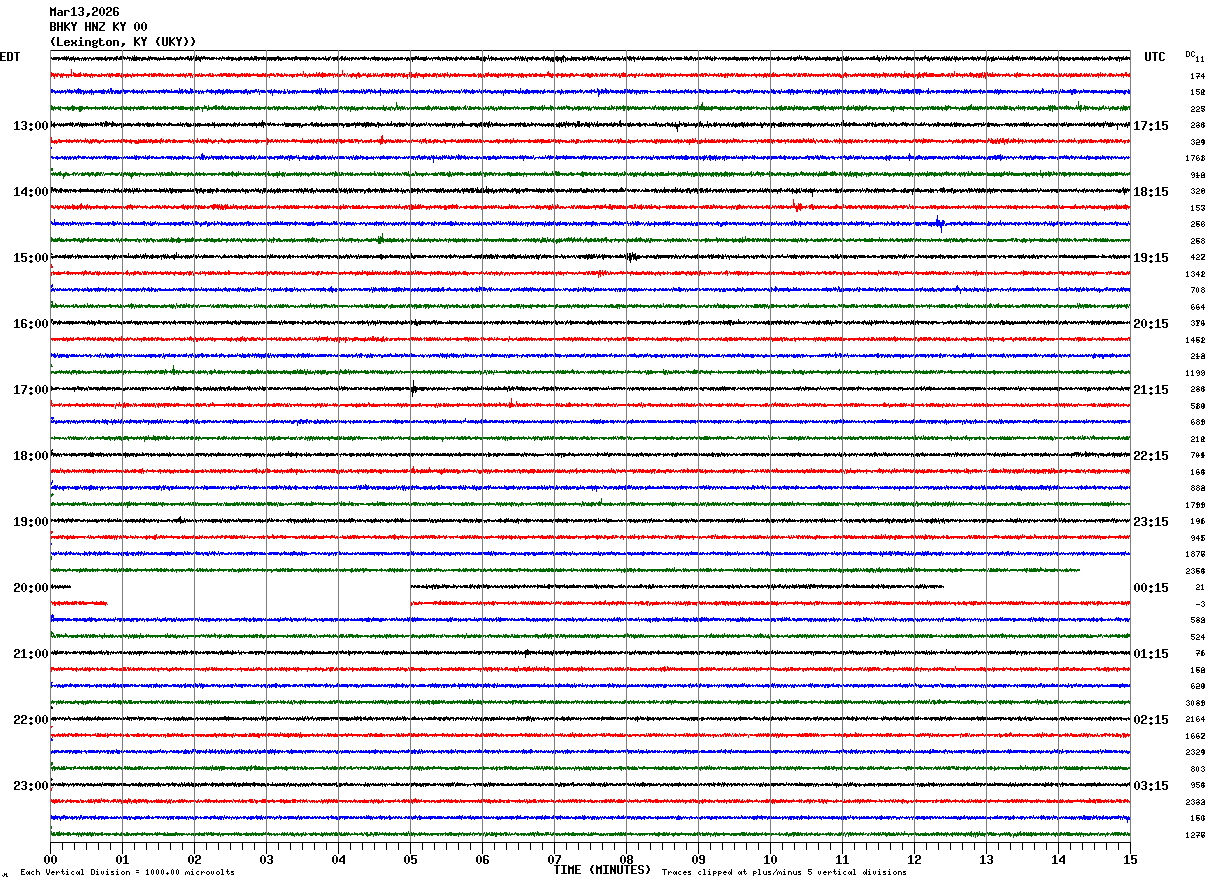
Task: Click the date header Mar13,2026
Action: (84, 12)
